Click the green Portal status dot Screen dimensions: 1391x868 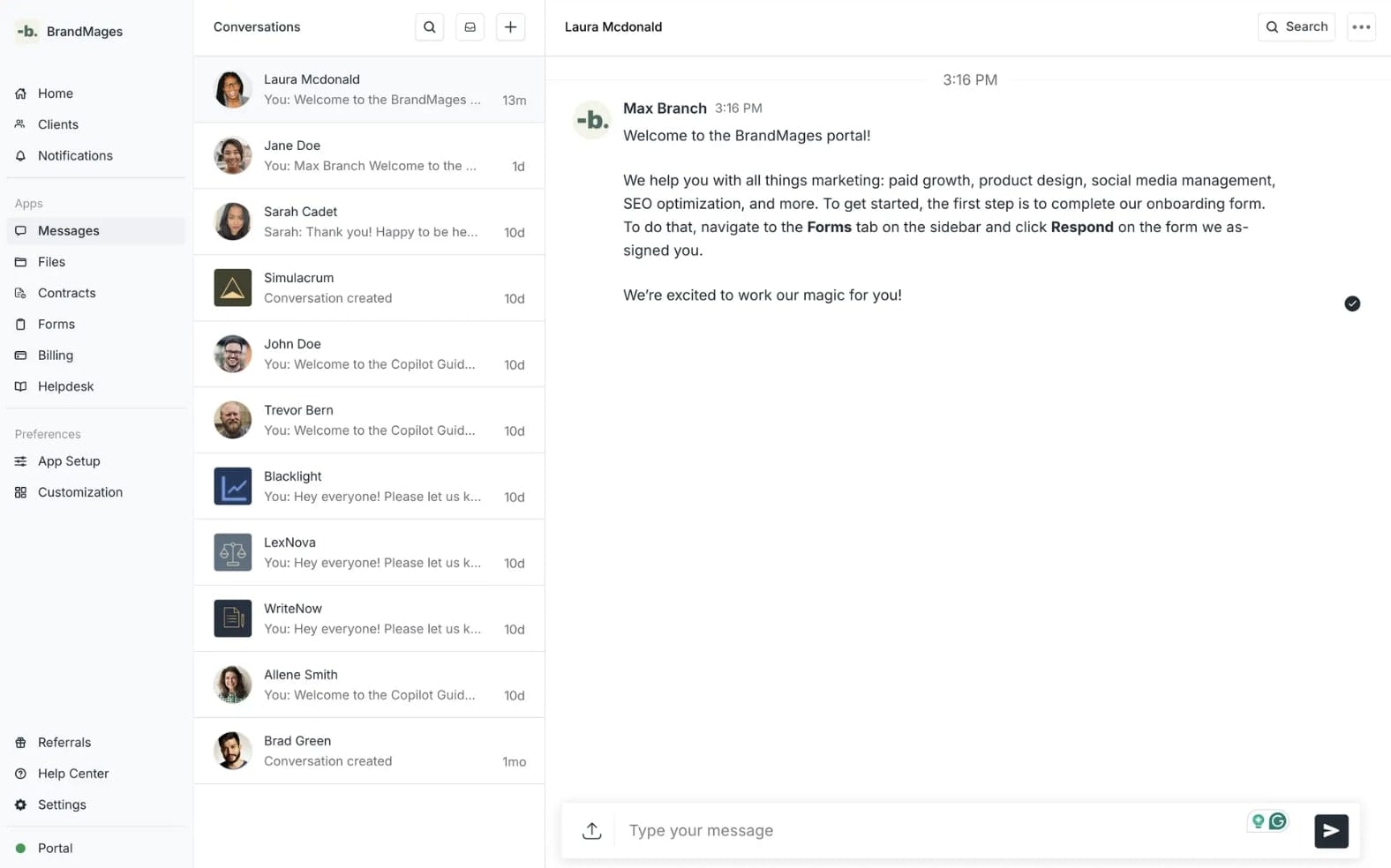point(20,849)
